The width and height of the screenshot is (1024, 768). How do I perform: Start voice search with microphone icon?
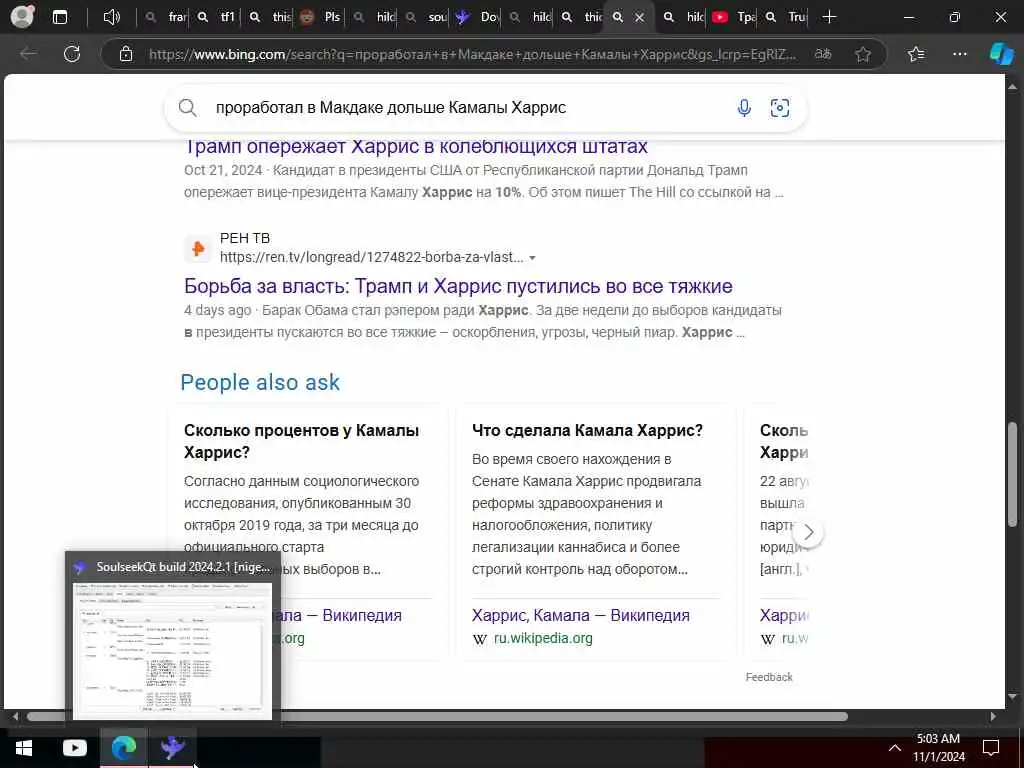tap(744, 108)
